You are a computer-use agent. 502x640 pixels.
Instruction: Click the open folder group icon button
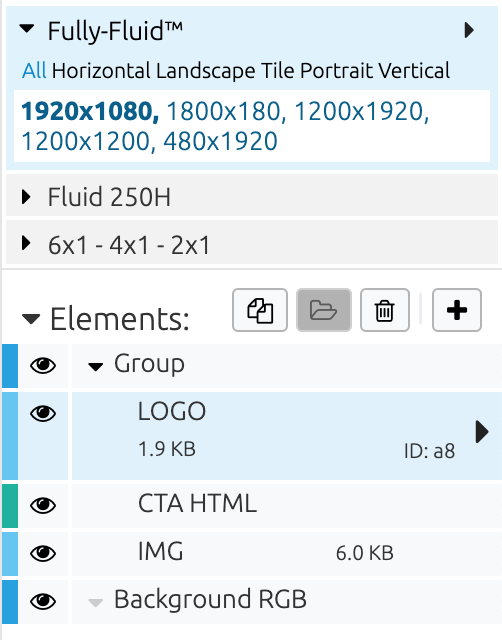(324, 310)
